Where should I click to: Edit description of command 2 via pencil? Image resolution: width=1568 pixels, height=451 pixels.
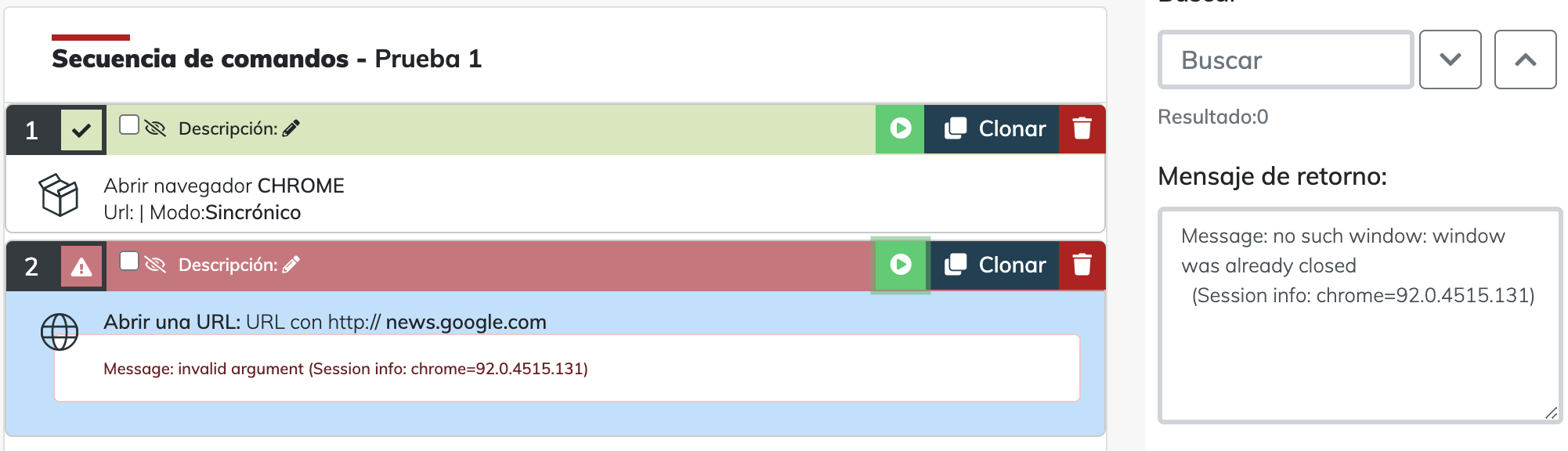pos(291,265)
